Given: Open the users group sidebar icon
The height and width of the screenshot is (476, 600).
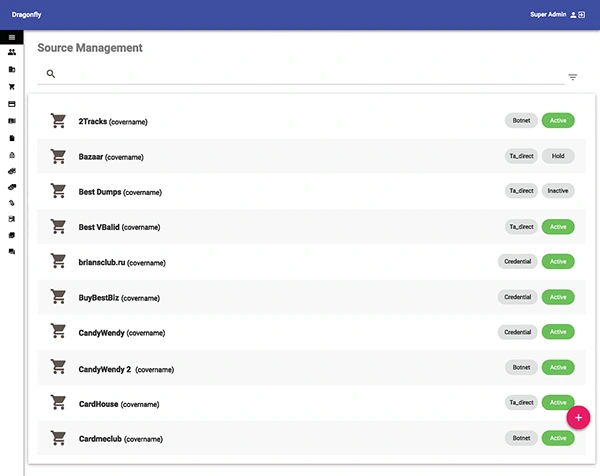Looking at the screenshot, I should coord(12,52).
